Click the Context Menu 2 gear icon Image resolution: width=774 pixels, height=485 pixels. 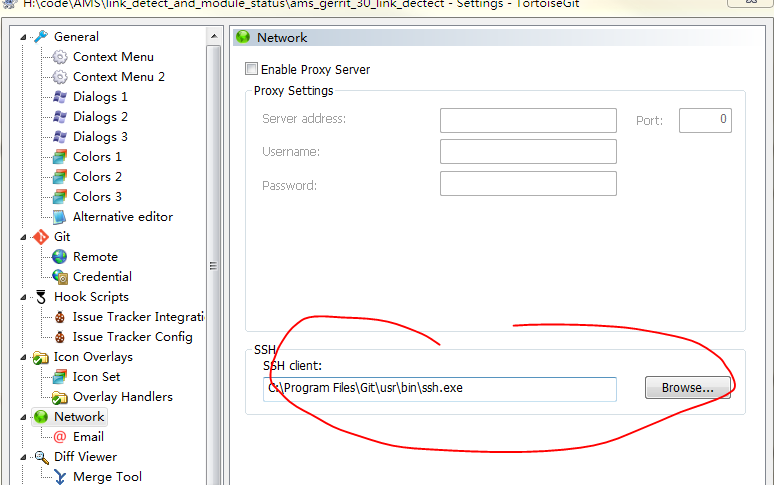tap(60, 77)
